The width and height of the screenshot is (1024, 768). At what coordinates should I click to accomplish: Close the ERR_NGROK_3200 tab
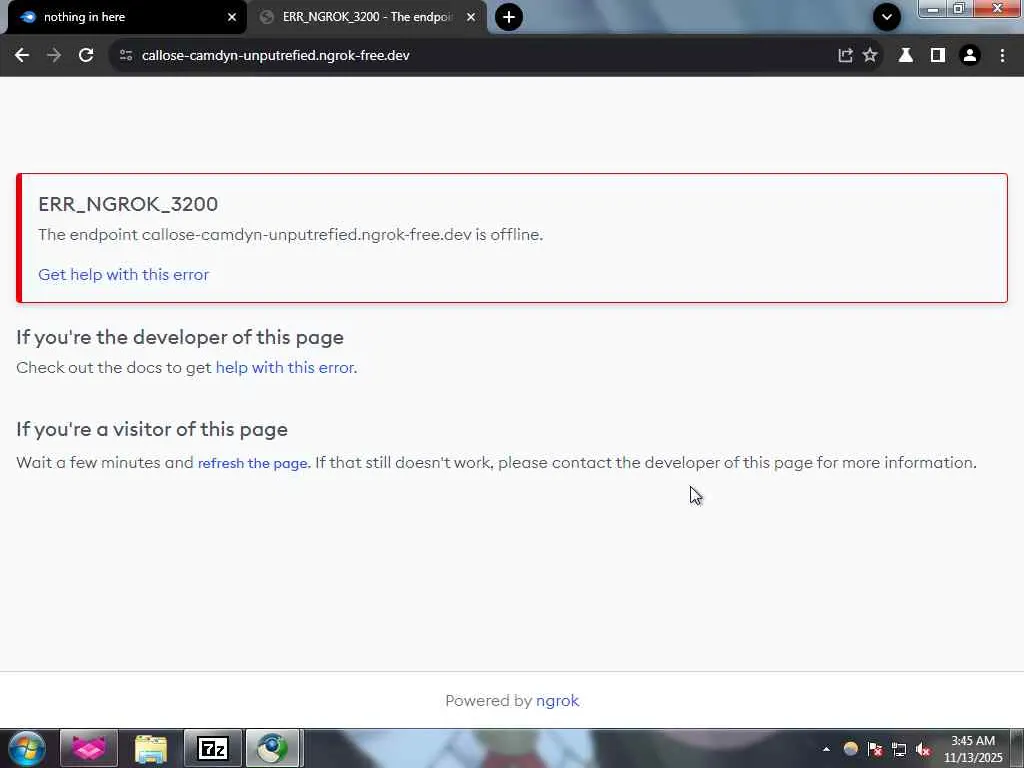pyautogui.click(x=471, y=17)
